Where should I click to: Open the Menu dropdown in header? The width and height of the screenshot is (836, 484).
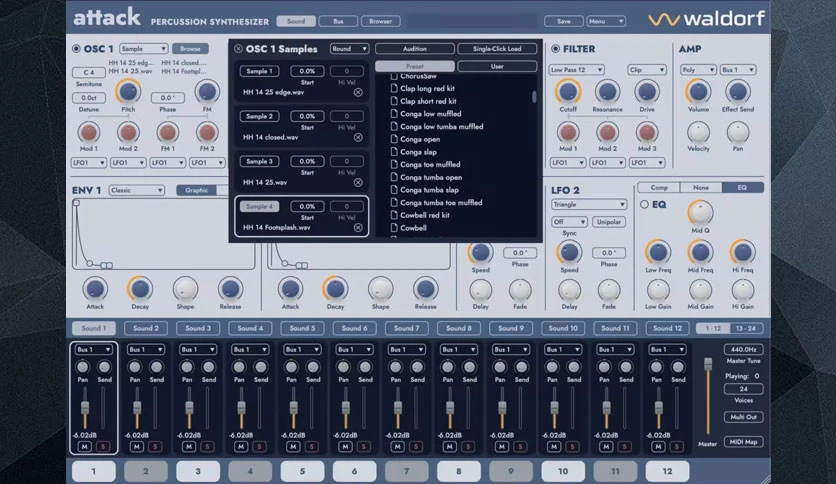pyautogui.click(x=606, y=21)
